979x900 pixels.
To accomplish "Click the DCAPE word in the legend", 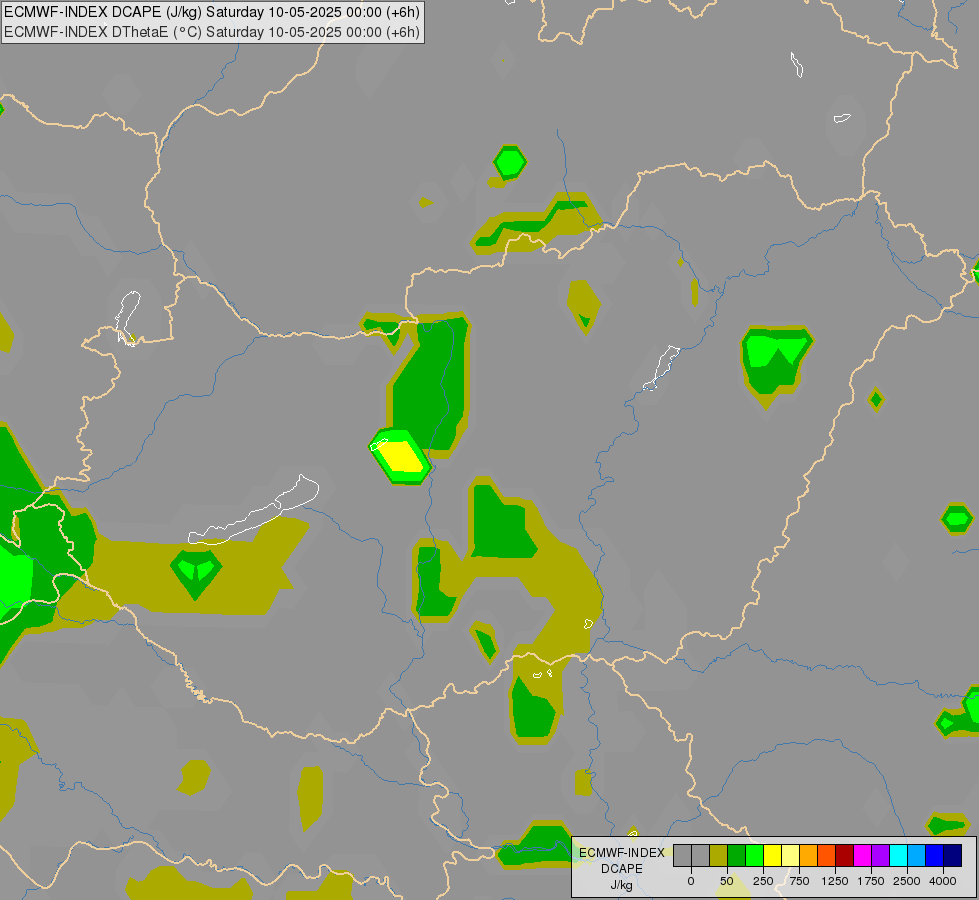I will pyautogui.click(x=622, y=869).
